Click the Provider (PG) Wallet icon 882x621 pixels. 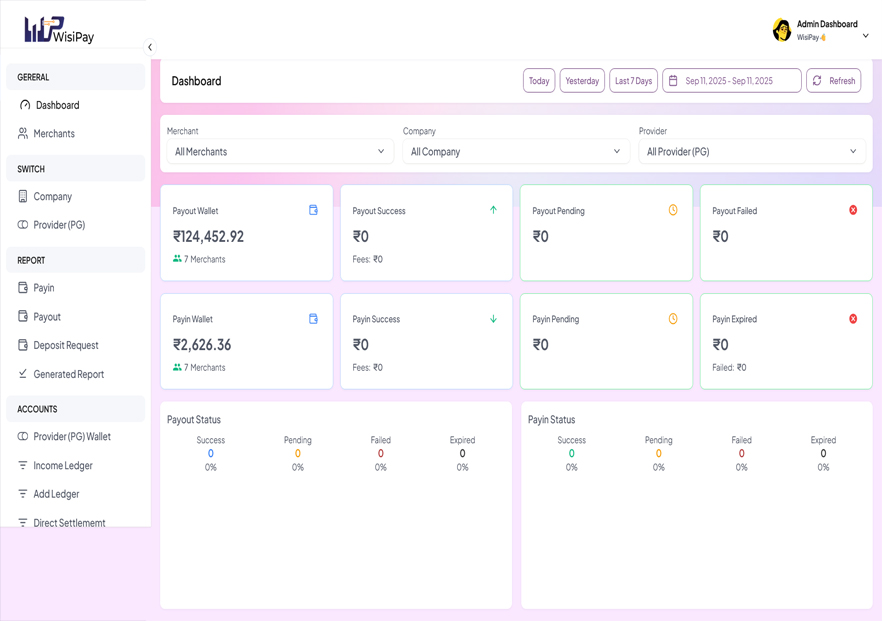point(22,436)
